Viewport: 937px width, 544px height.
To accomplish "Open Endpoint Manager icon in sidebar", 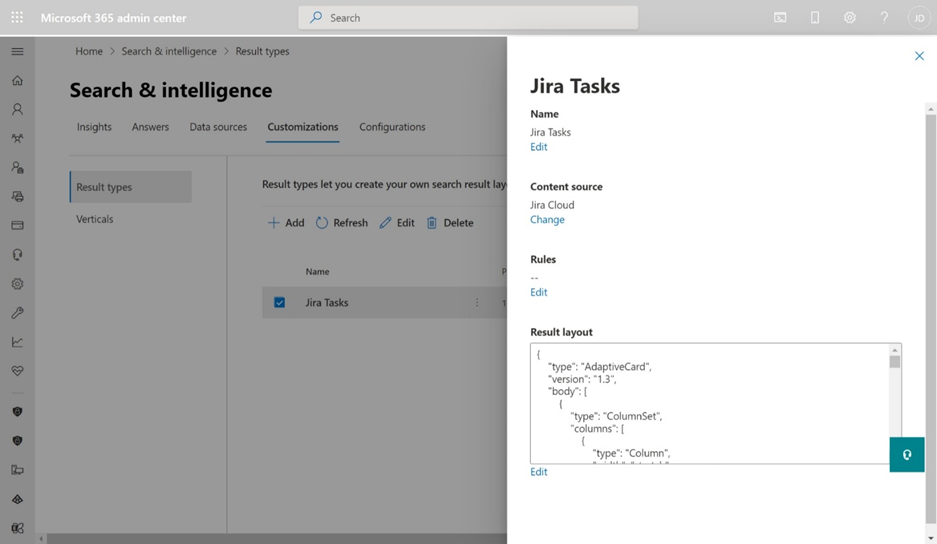I will 17,470.
